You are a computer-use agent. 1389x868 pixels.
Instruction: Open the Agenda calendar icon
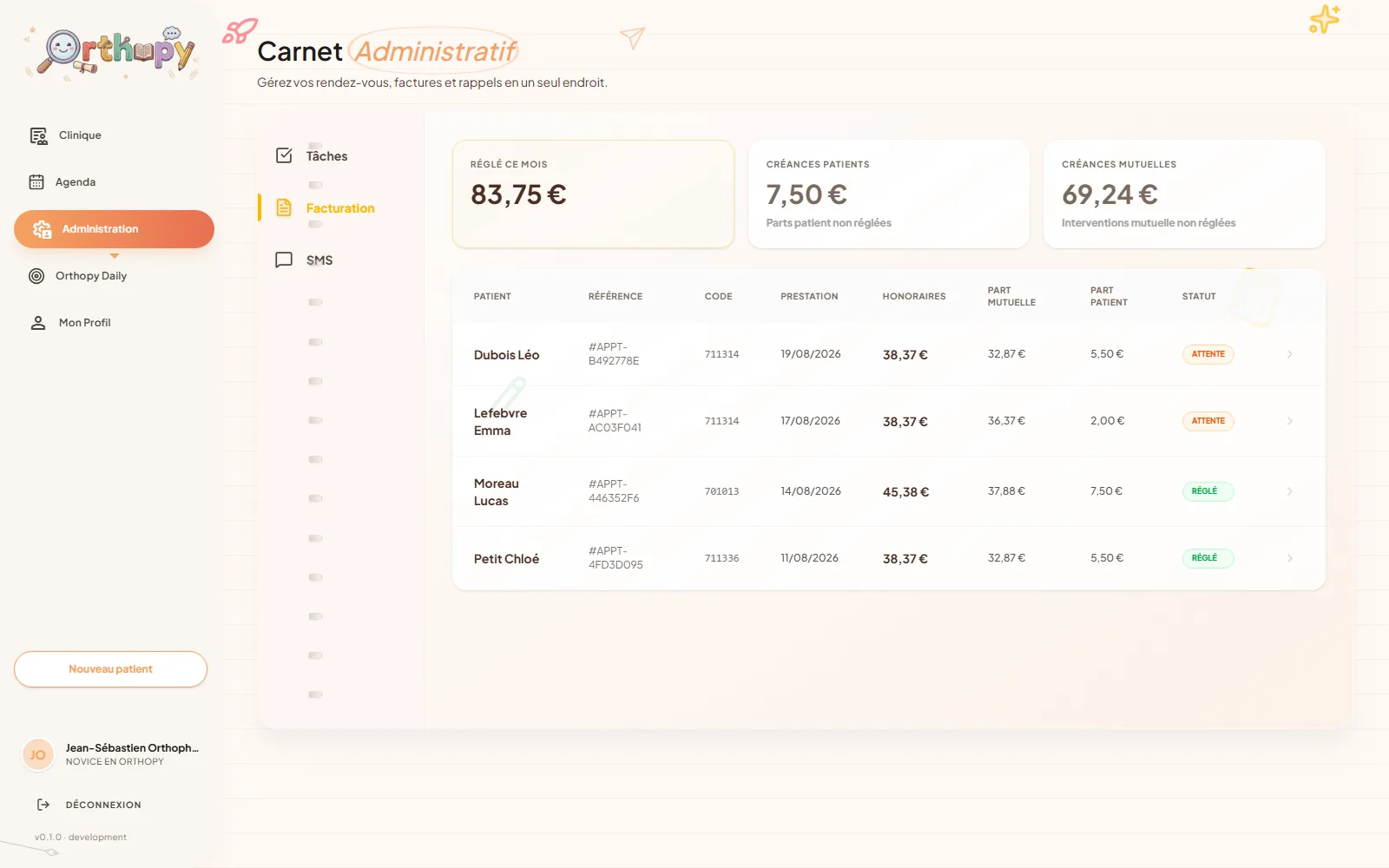(x=36, y=182)
